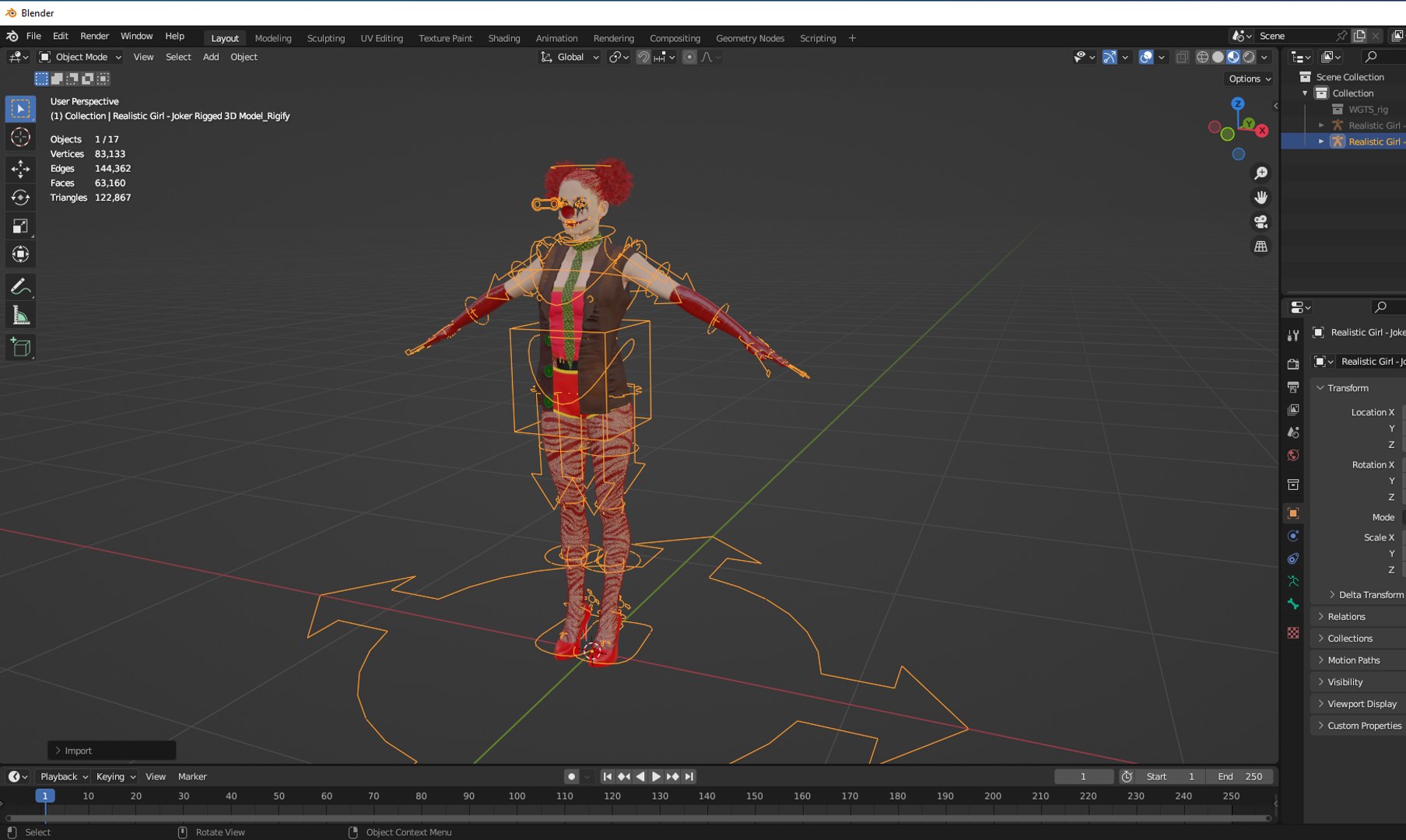Click the timeline horizontal scrollbar
The height and width of the screenshot is (840, 1406).
click(x=638, y=818)
